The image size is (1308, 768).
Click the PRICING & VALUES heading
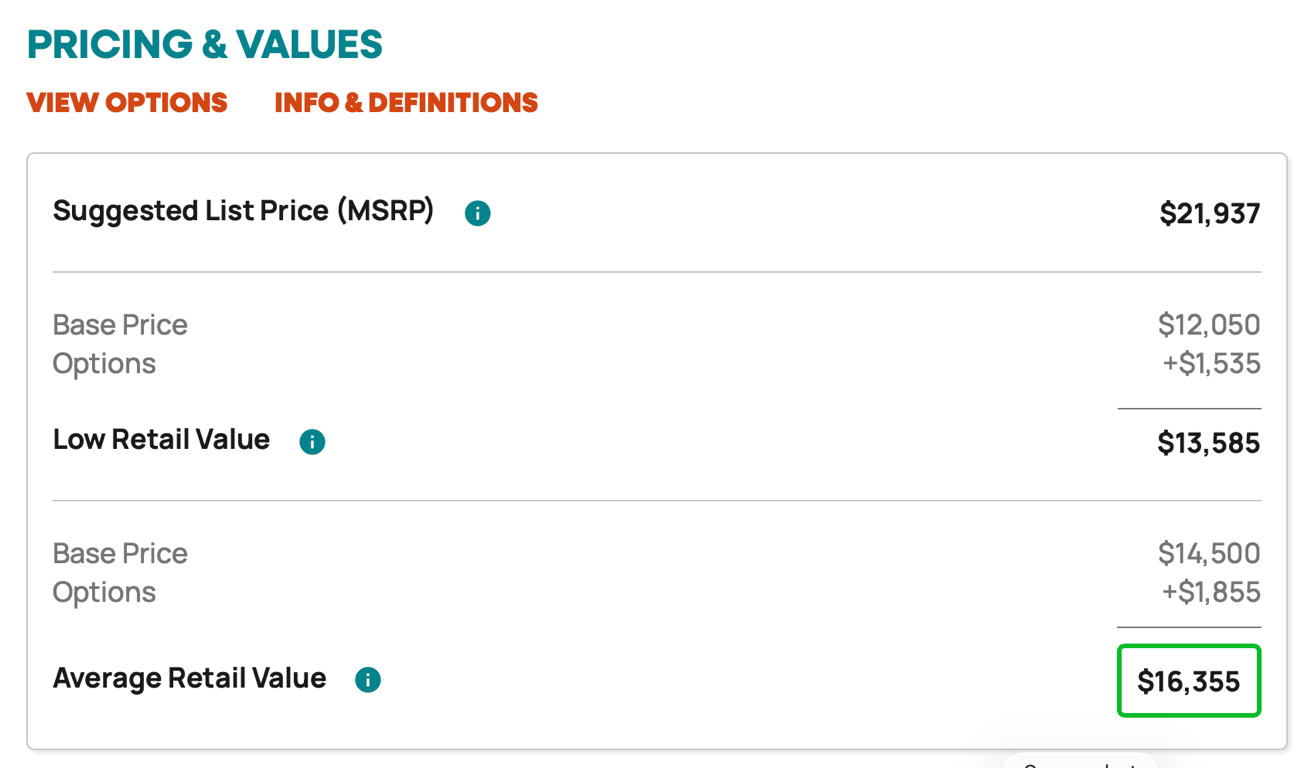click(x=205, y=45)
